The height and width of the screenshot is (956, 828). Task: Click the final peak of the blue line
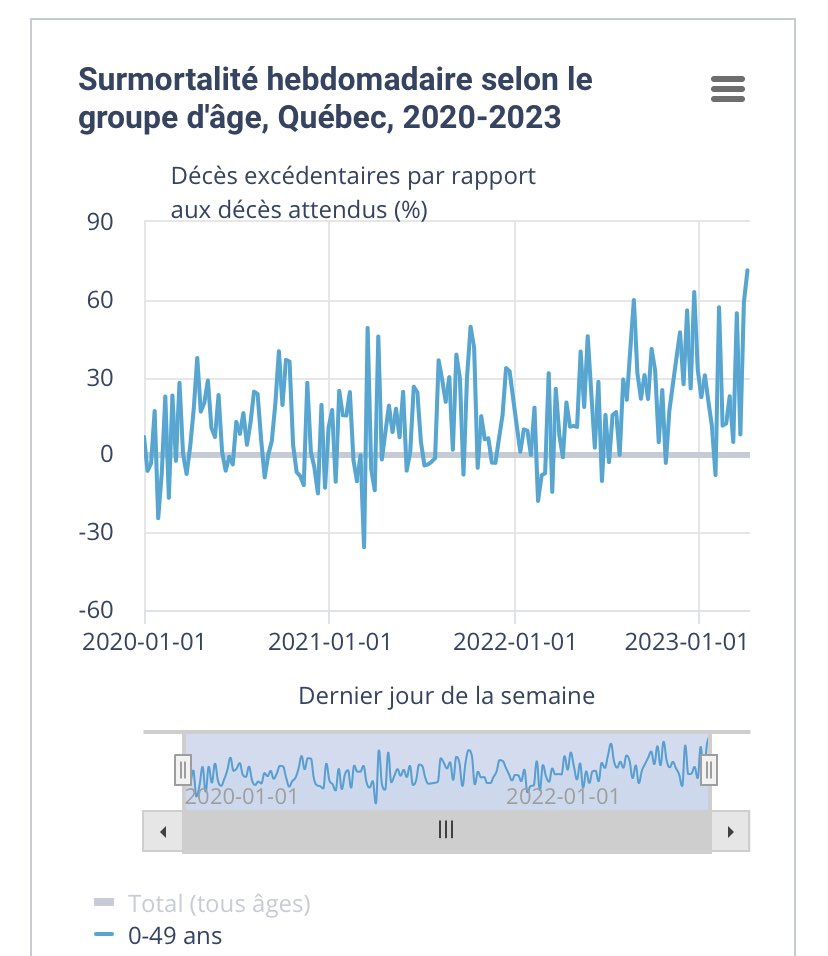point(747,270)
